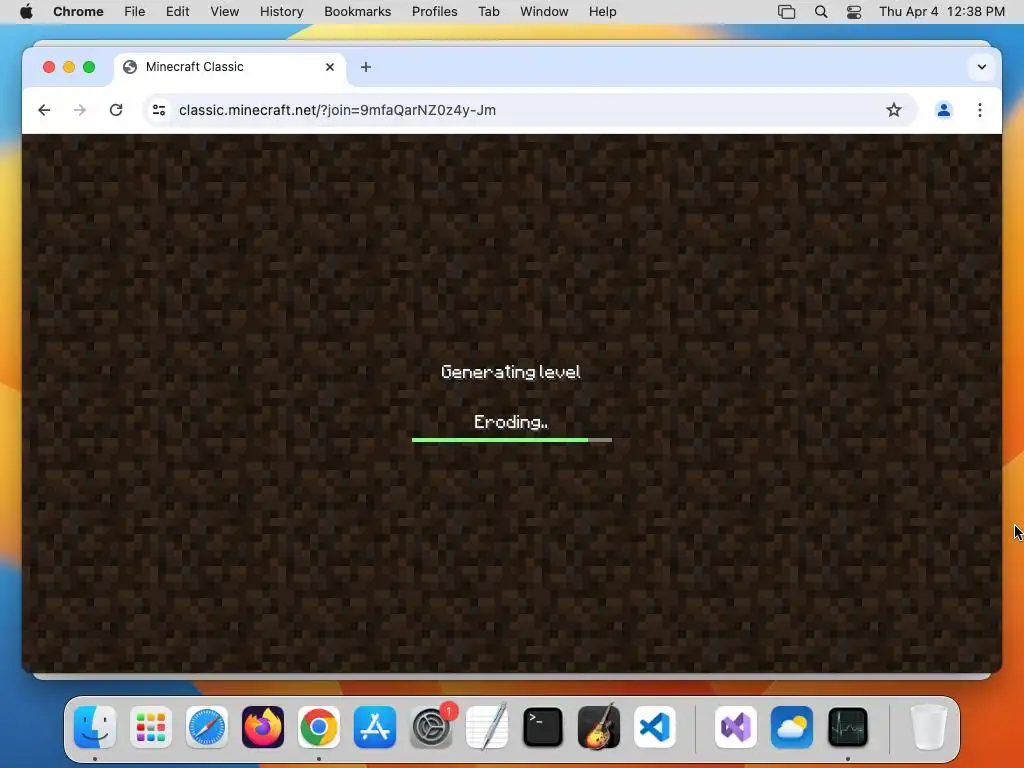Reload the Minecraft Classic page

116,110
